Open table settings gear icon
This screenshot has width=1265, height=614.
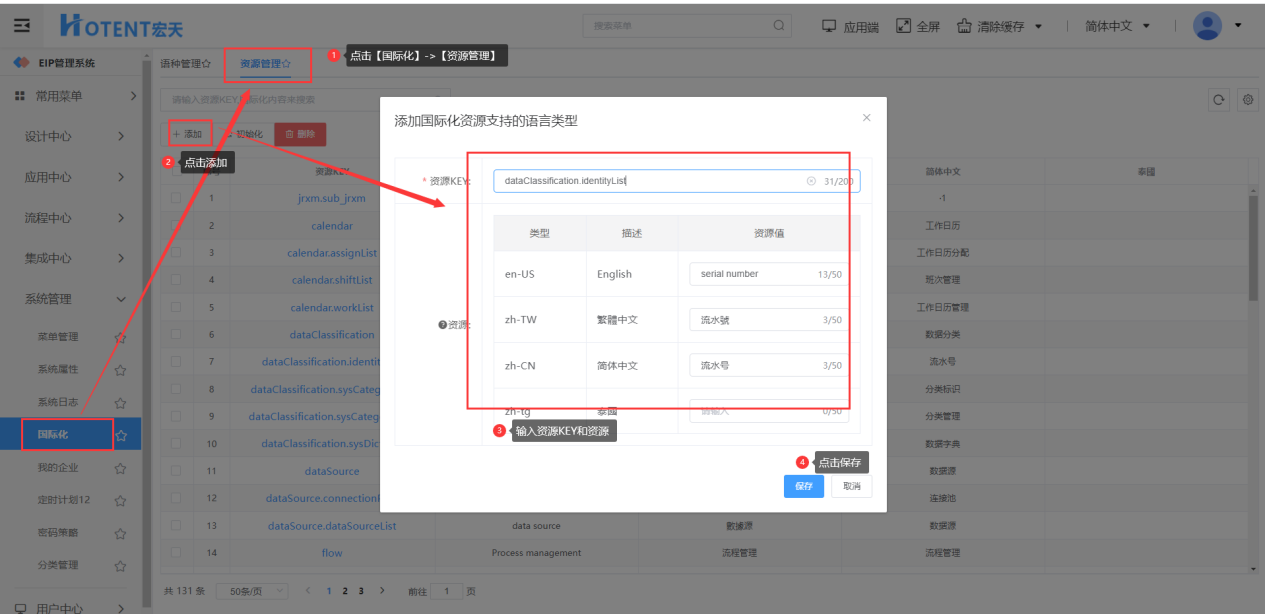coord(1247,99)
